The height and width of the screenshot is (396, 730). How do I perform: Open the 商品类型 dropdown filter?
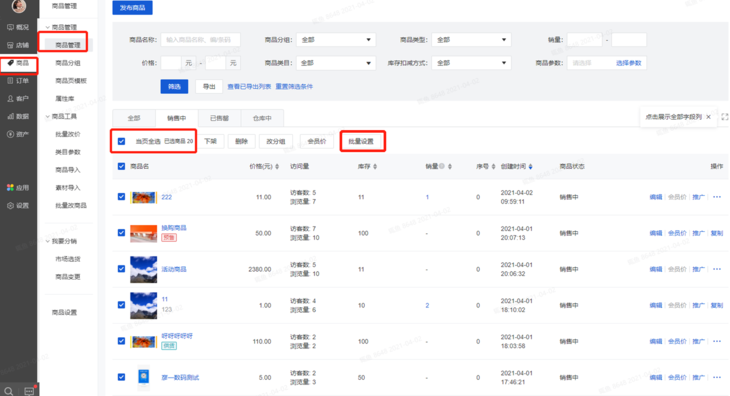471,40
